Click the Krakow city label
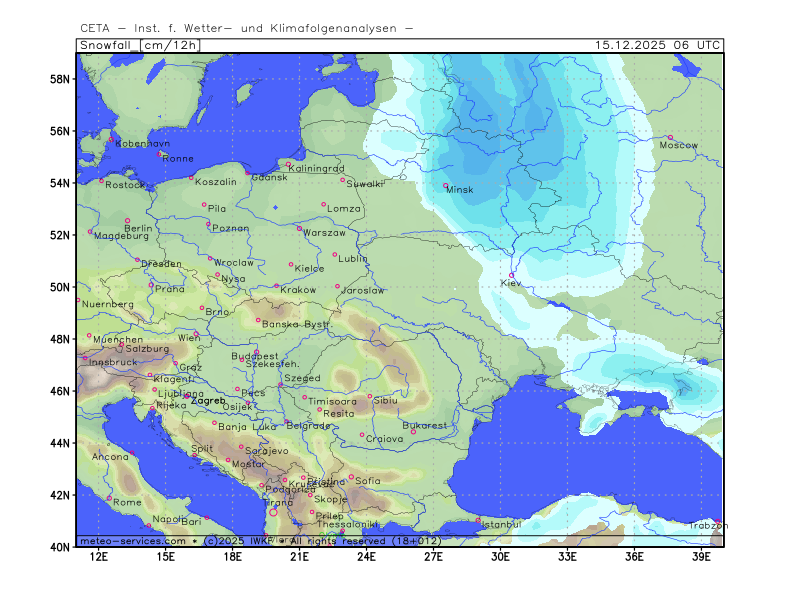 (x=298, y=290)
